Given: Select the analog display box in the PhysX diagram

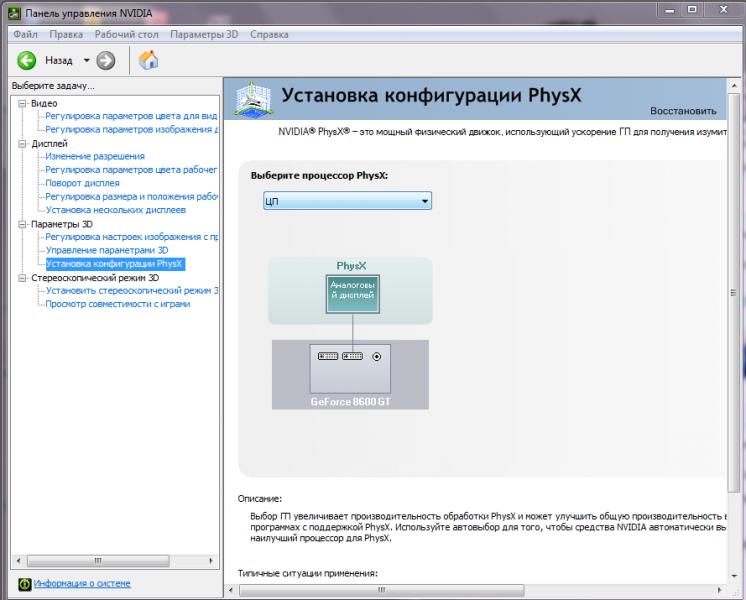Looking at the screenshot, I should pyautogui.click(x=353, y=294).
